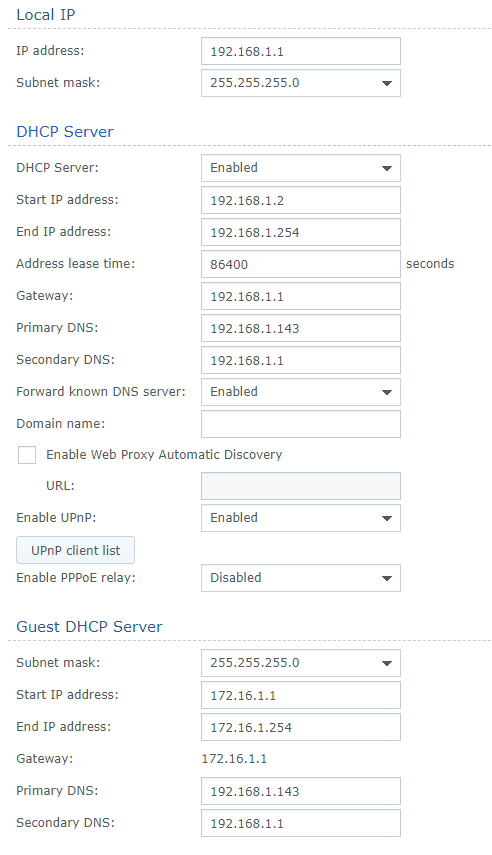Click the DHCP Secondary DNS field
This screenshot has height=855, width=492.
(x=301, y=360)
